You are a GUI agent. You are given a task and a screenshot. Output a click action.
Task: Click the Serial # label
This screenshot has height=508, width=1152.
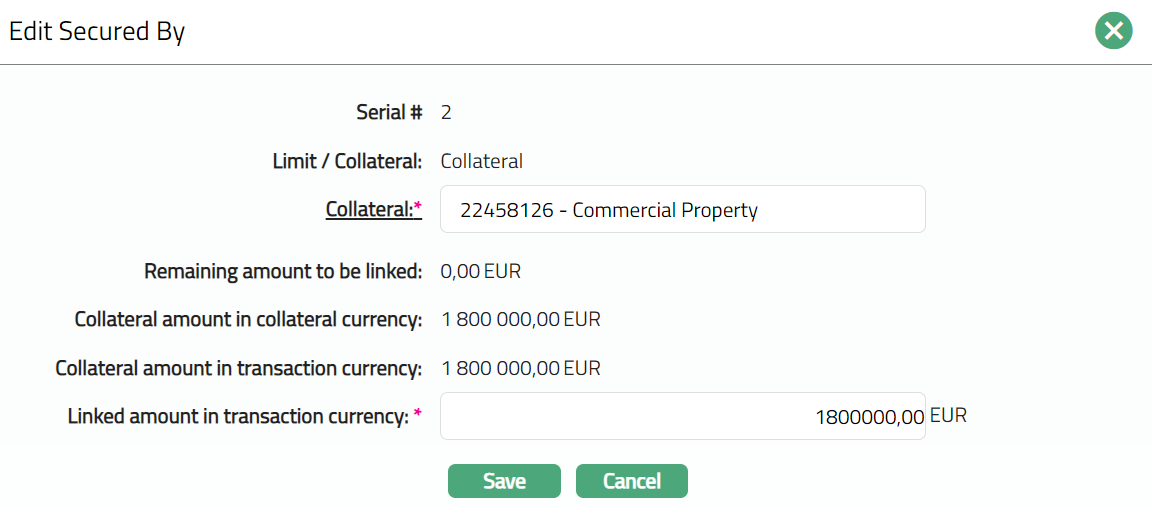coord(389,112)
